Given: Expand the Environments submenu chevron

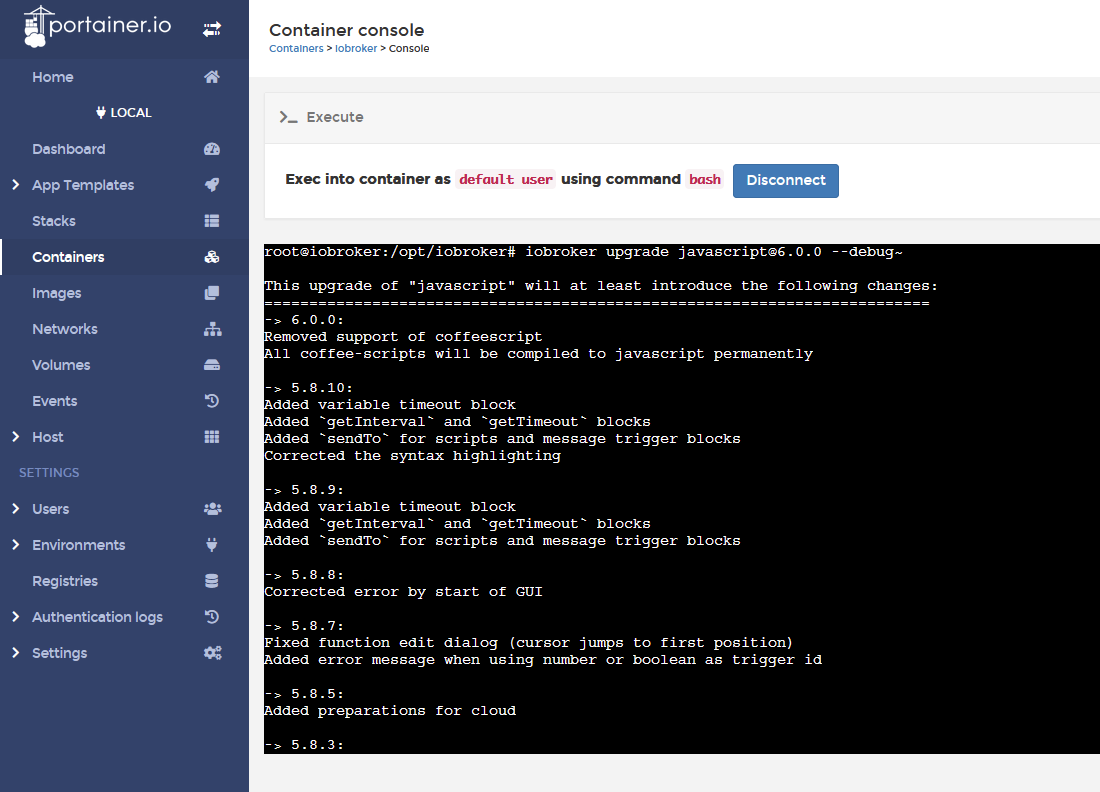Looking at the screenshot, I should tap(15, 544).
